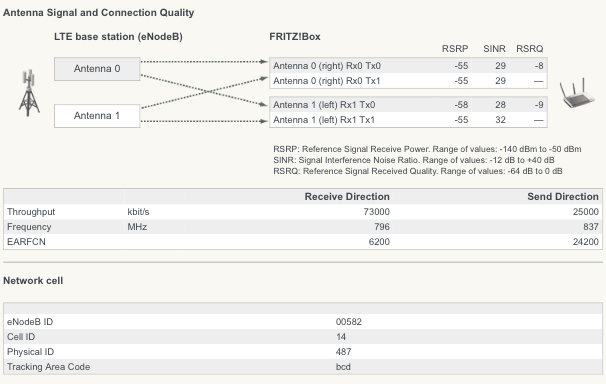This screenshot has width=606, height=384.
Task: Click the Antenna 0 (right) Rx0 Tx0 row
Action: 408,66
